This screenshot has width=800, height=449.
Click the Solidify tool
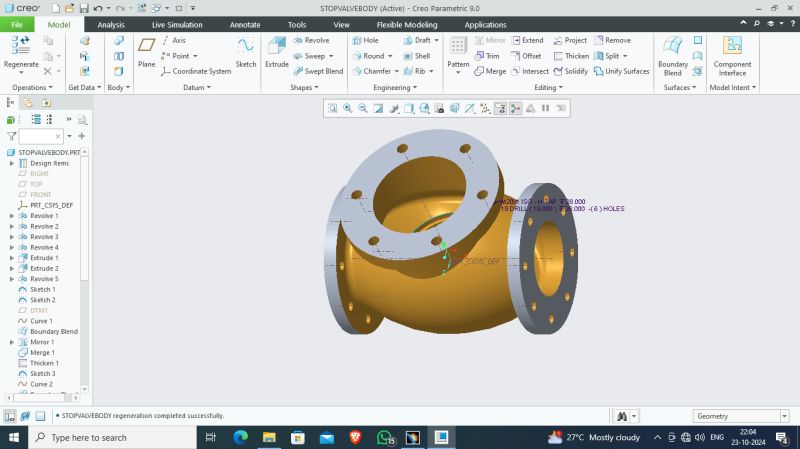click(x=571, y=71)
